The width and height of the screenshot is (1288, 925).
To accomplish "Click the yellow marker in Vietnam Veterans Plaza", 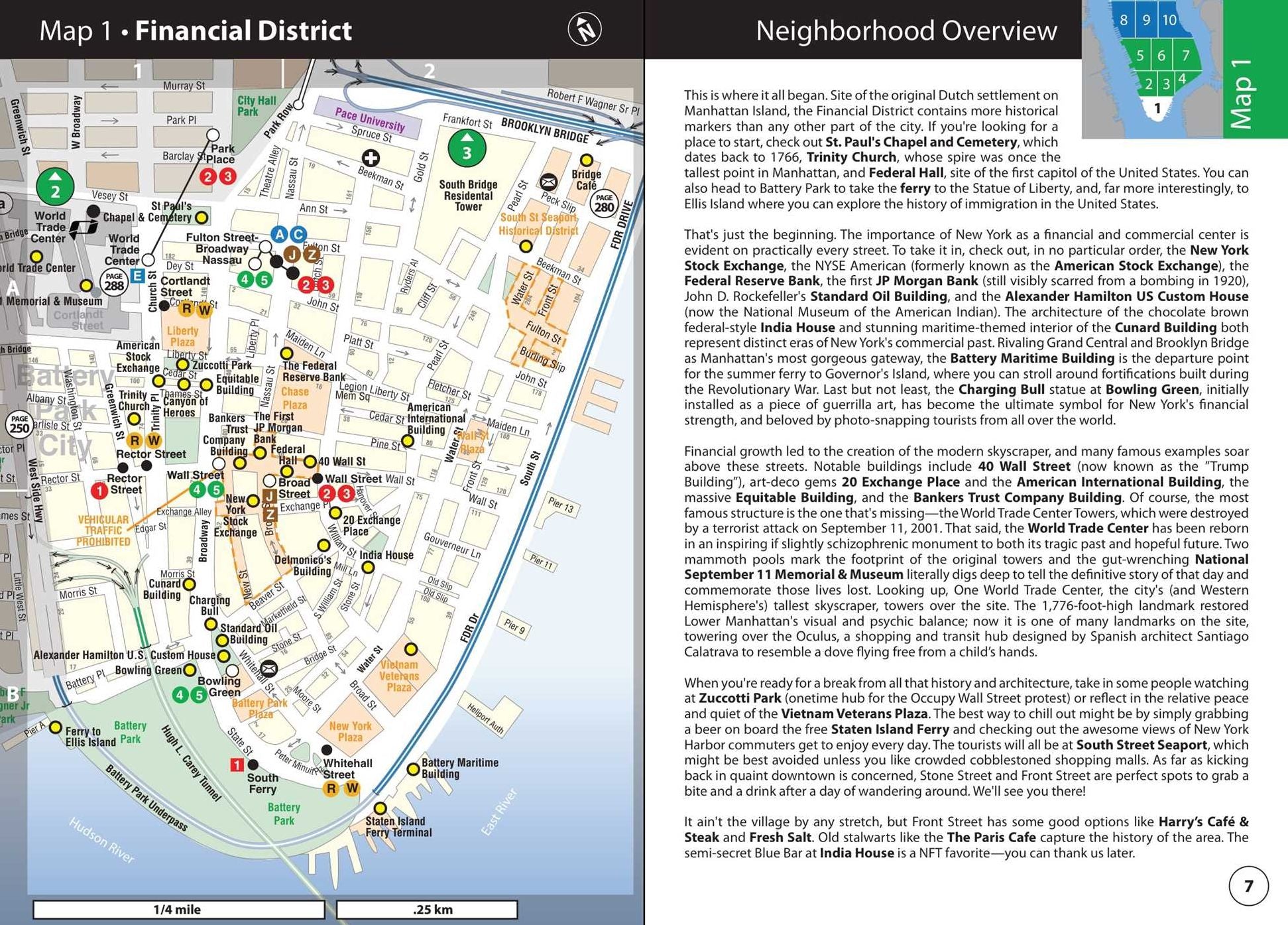I will 411,648.
